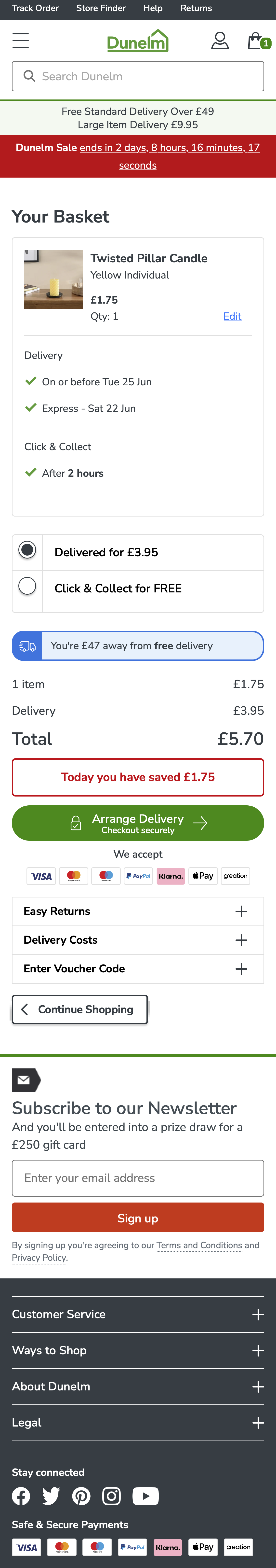Click Arrange Delivery checkout button
The height and width of the screenshot is (1568, 276).
pyautogui.click(x=138, y=823)
